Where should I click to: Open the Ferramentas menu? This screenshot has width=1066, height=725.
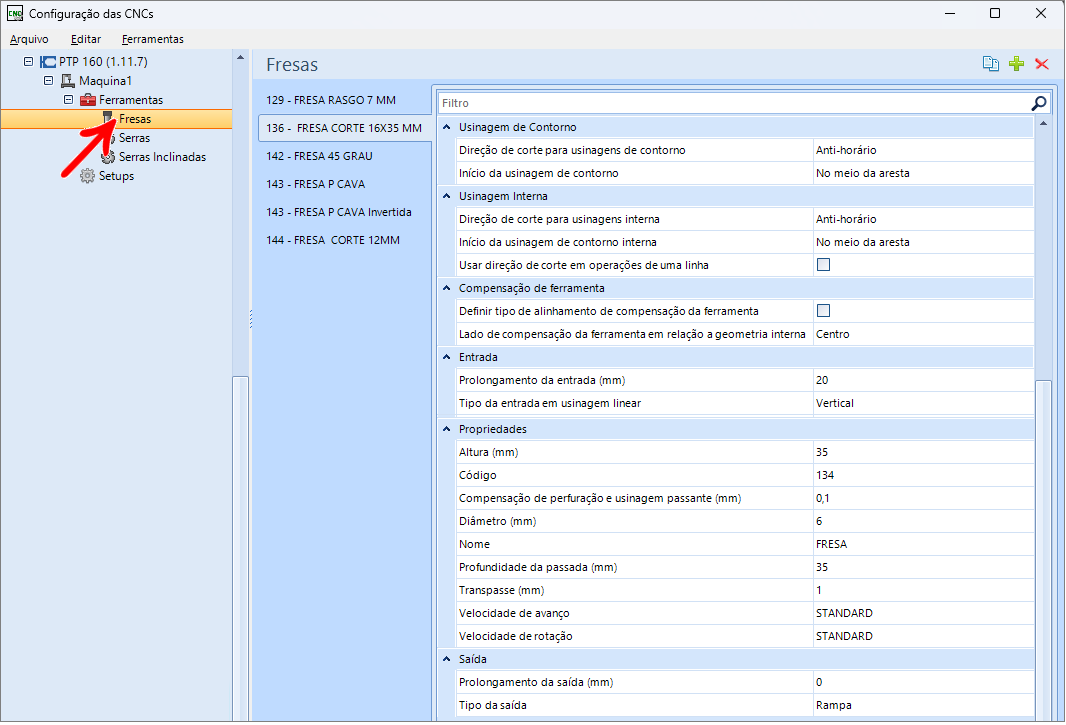(153, 39)
